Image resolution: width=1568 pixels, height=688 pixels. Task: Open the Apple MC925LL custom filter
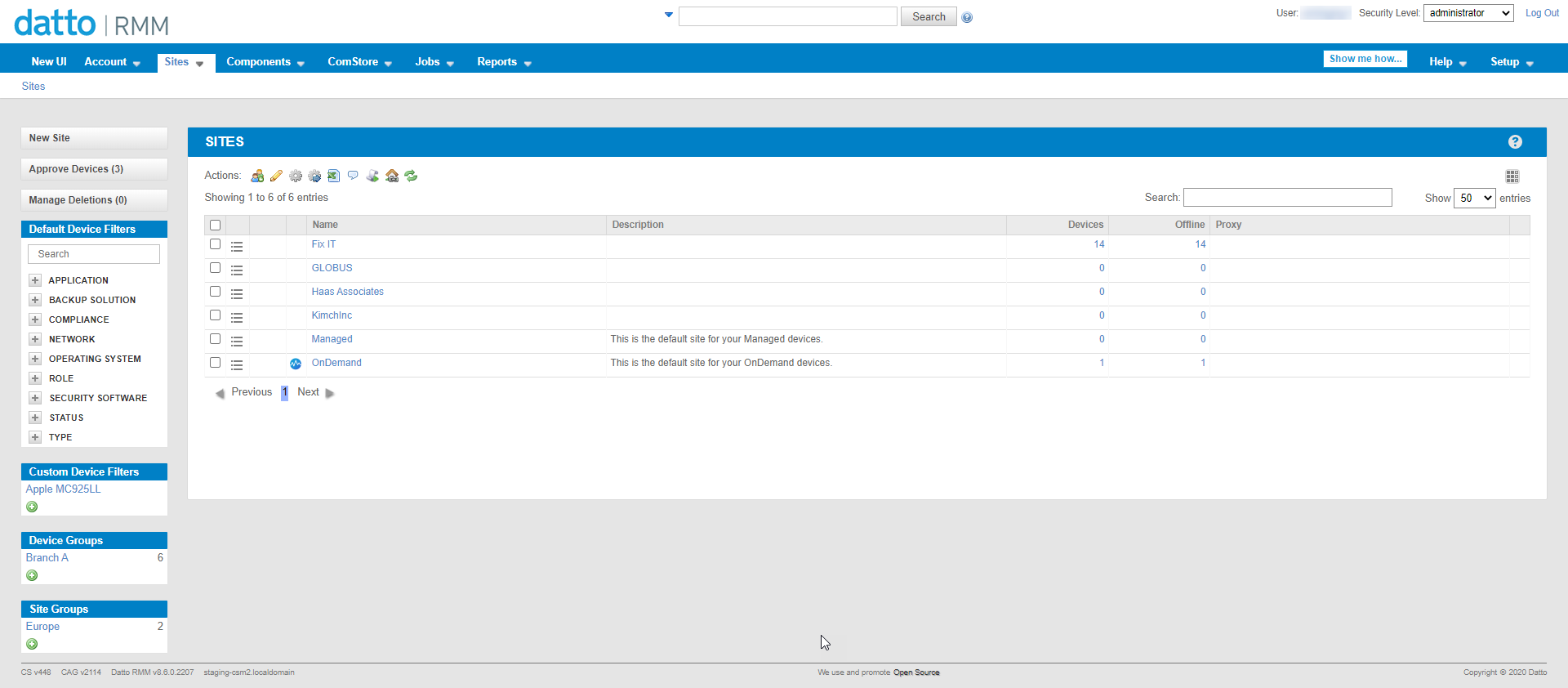[63, 489]
